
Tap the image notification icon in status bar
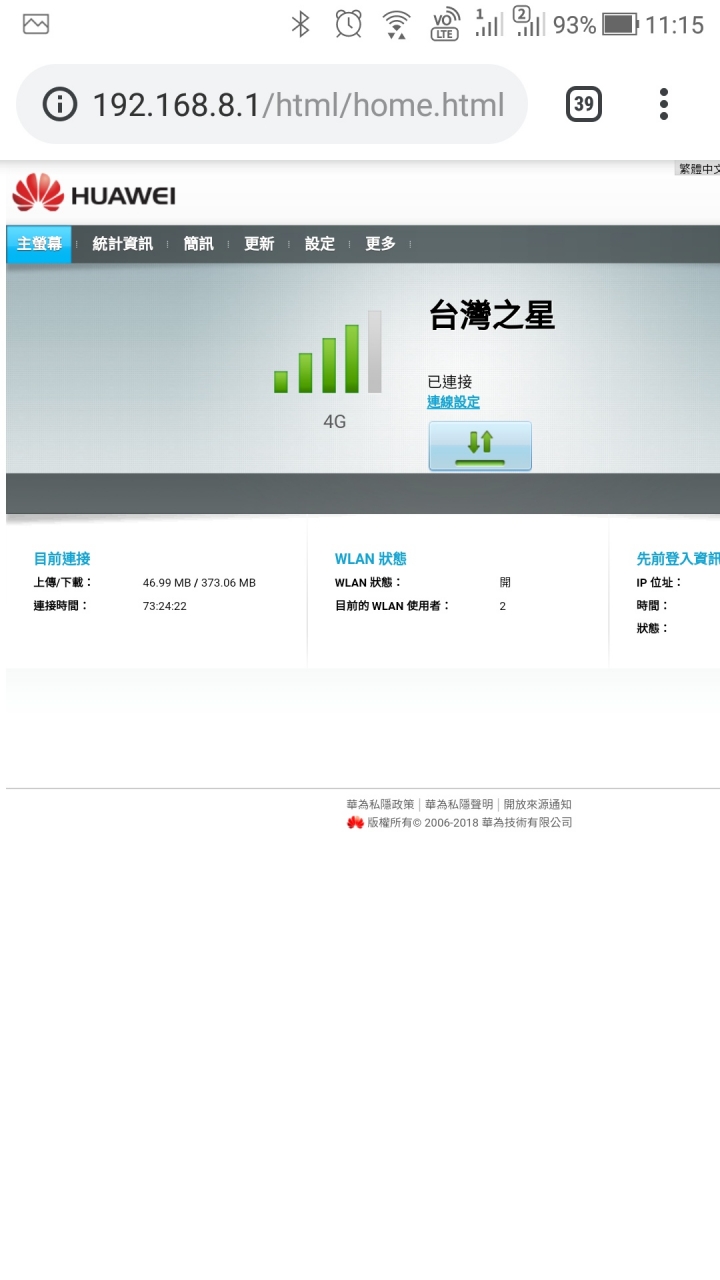[36, 24]
